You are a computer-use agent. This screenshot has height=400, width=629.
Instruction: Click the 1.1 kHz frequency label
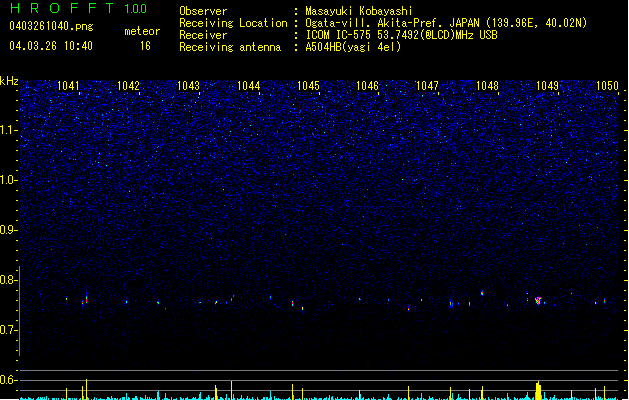pyautogui.click(x=9, y=130)
